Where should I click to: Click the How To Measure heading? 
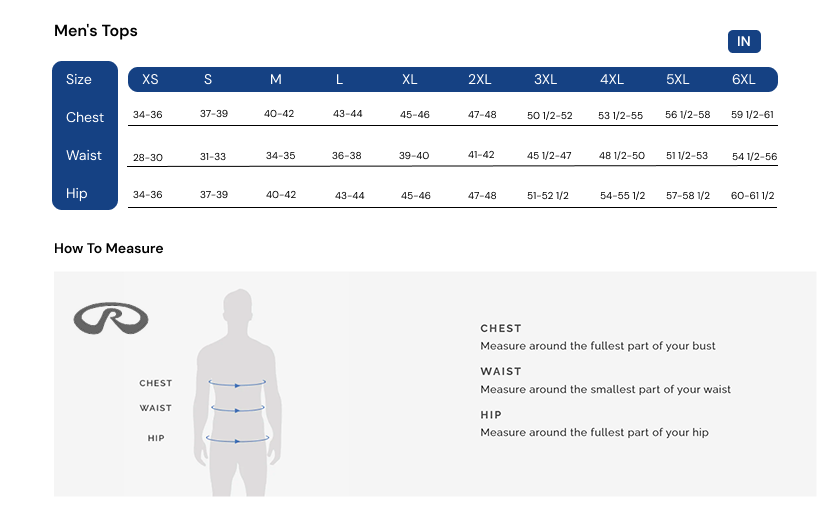tap(109, 248)
